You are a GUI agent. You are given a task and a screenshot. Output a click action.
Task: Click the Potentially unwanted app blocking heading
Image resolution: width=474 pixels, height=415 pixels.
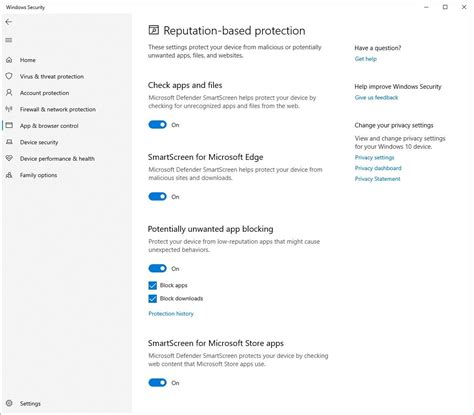click(210, 229)
